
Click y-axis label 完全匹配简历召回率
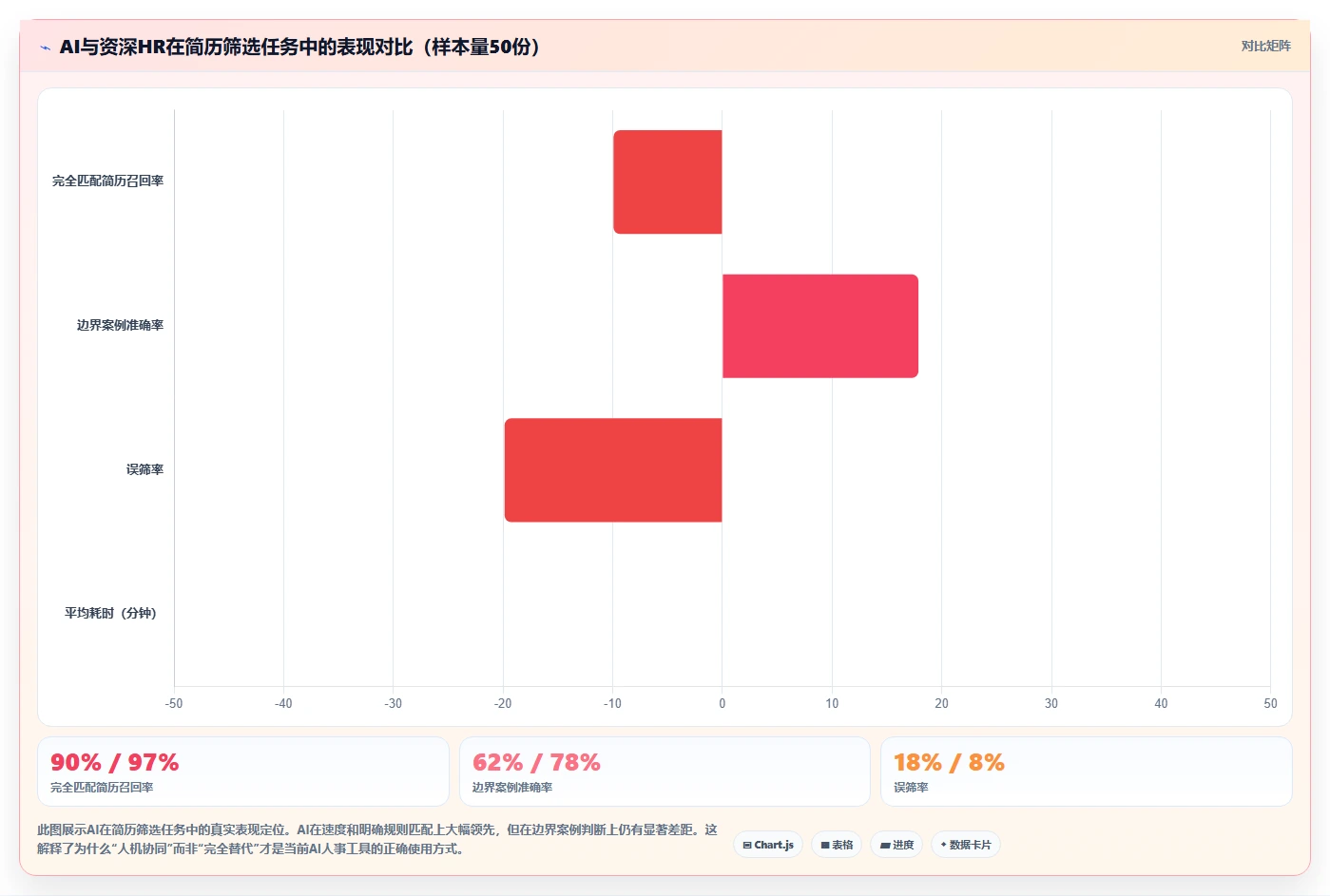[107, 181]
